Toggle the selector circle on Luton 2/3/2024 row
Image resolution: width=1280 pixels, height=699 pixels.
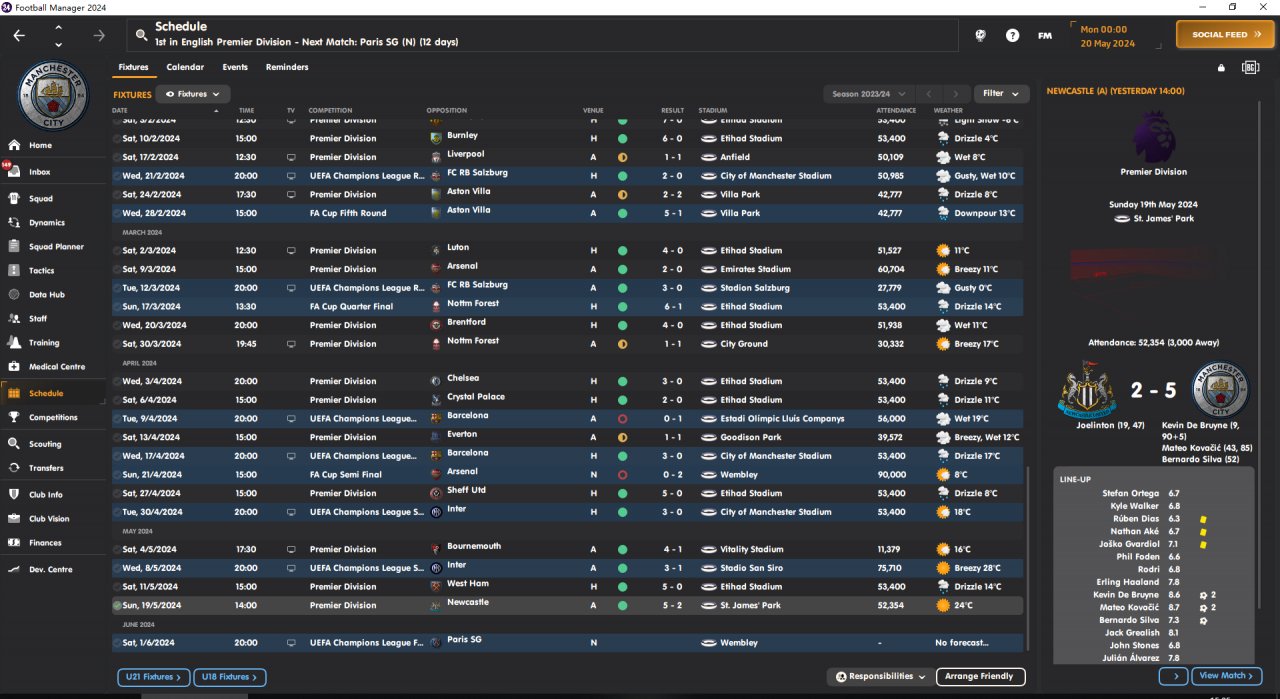click(x=117, y=251)
